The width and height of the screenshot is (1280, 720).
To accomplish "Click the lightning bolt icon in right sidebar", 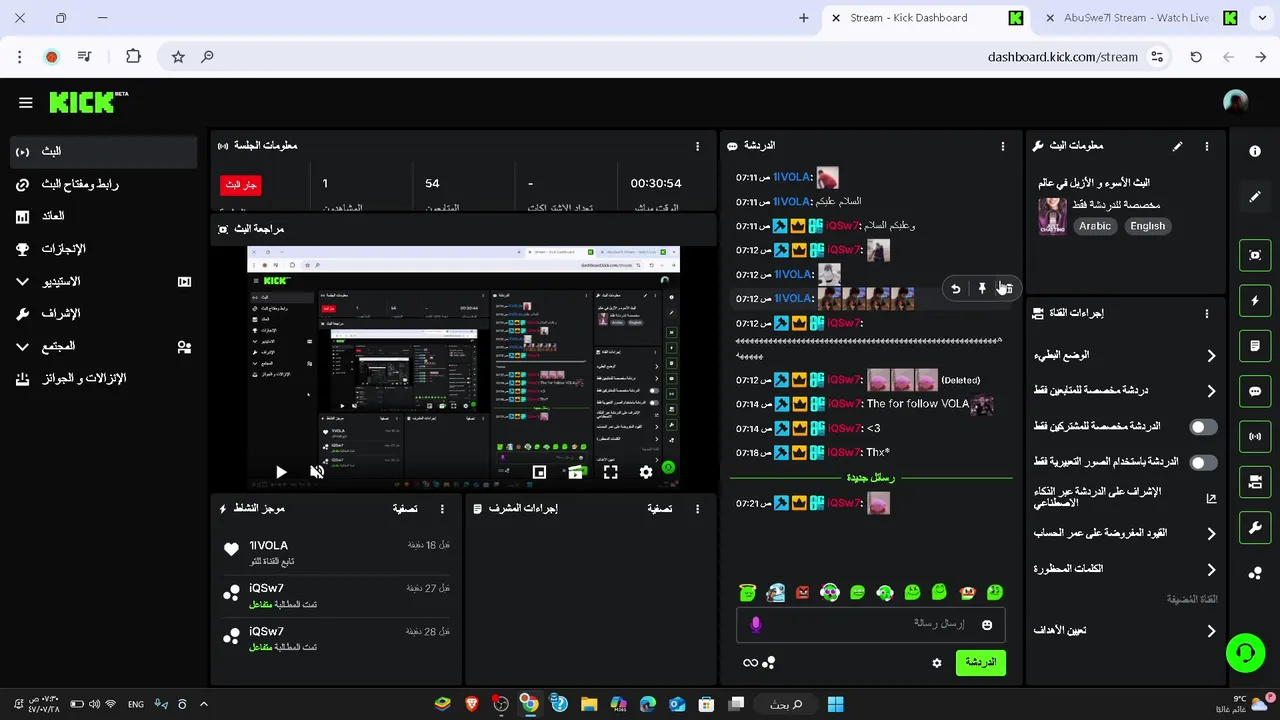I will (x=1255, y=300).
